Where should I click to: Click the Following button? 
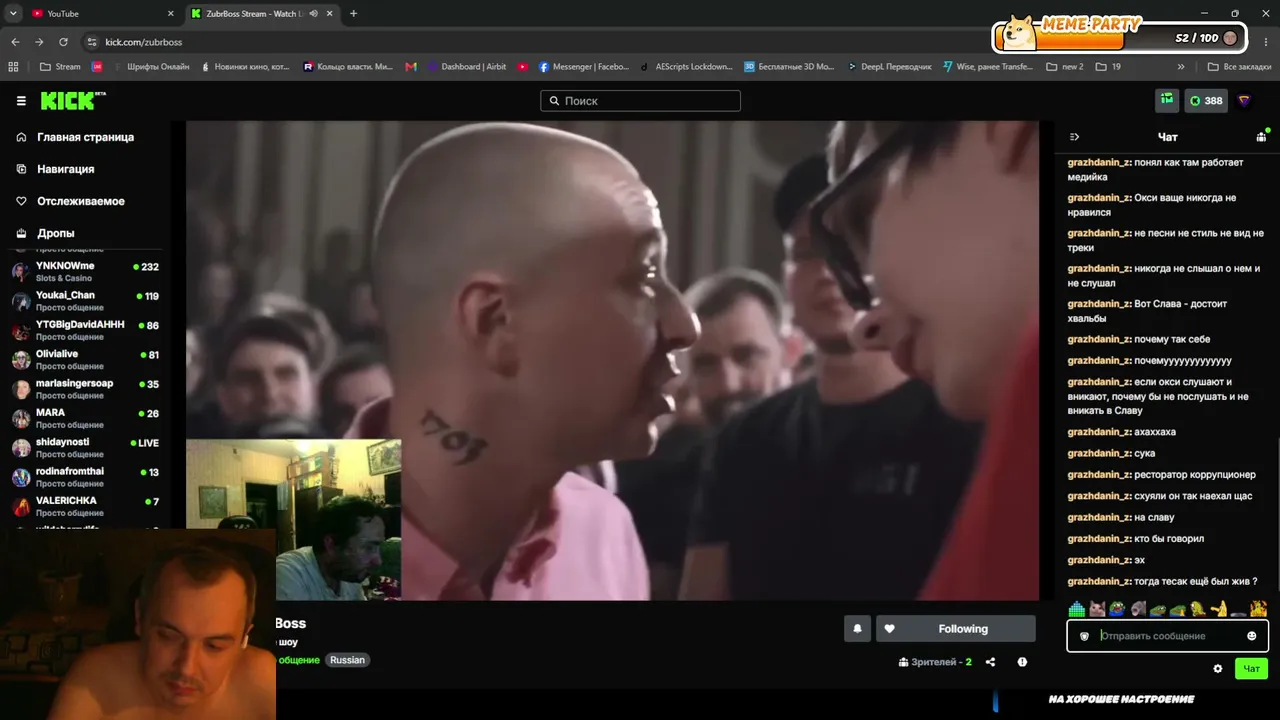[956, 629]
